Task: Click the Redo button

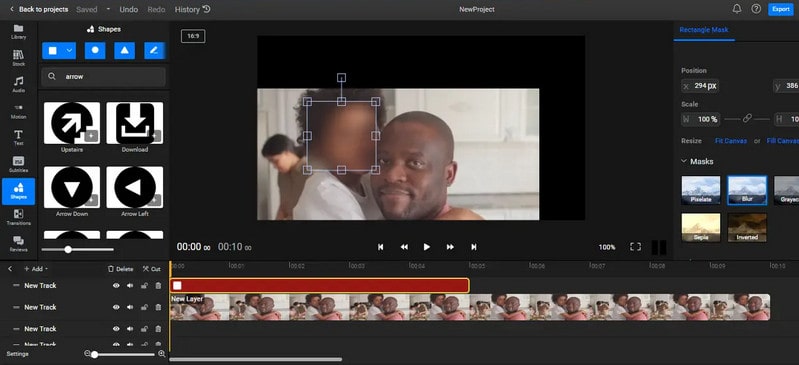Action: (156, 9)
